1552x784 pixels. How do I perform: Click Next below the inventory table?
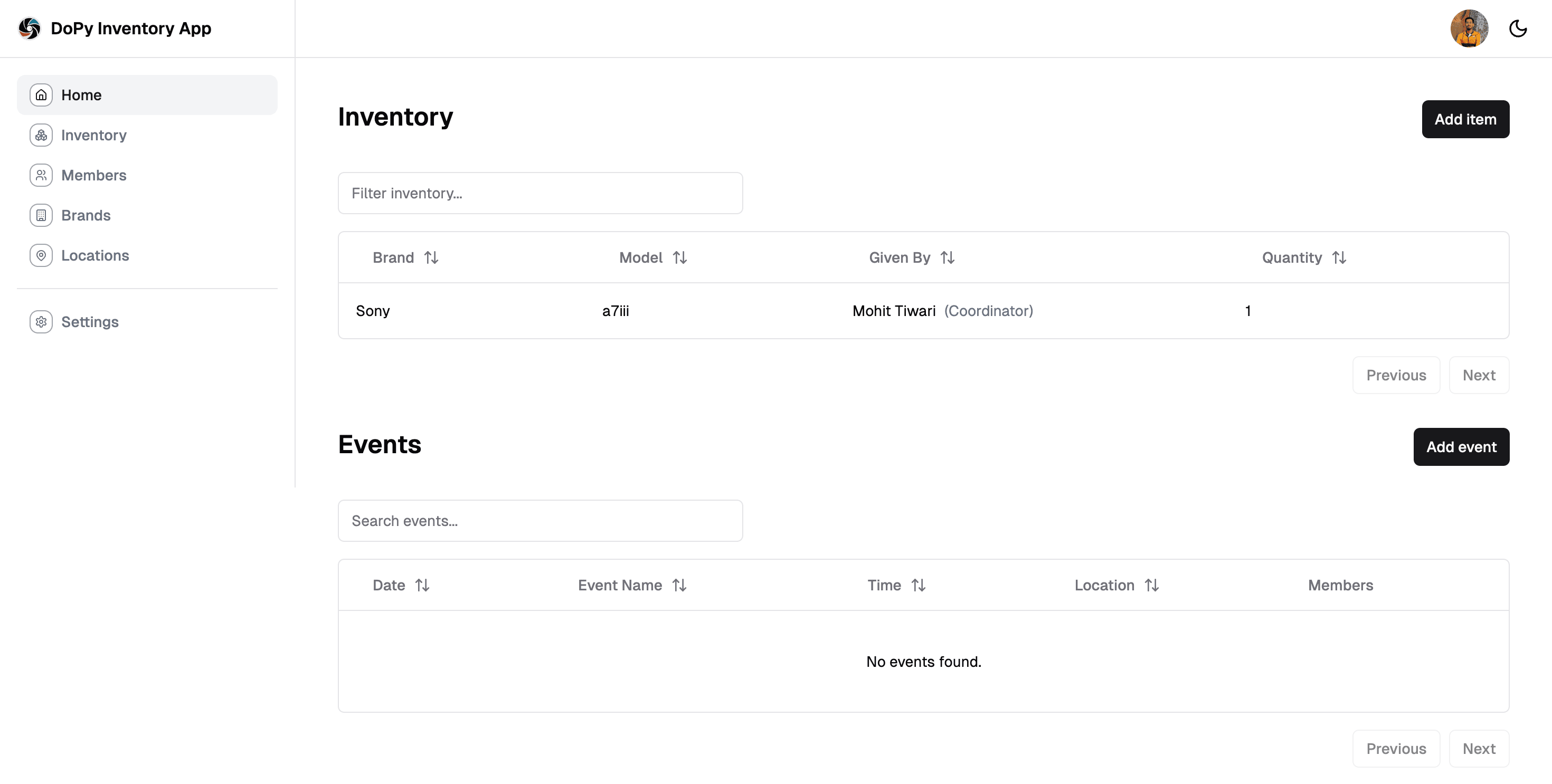click(1479, 375)
